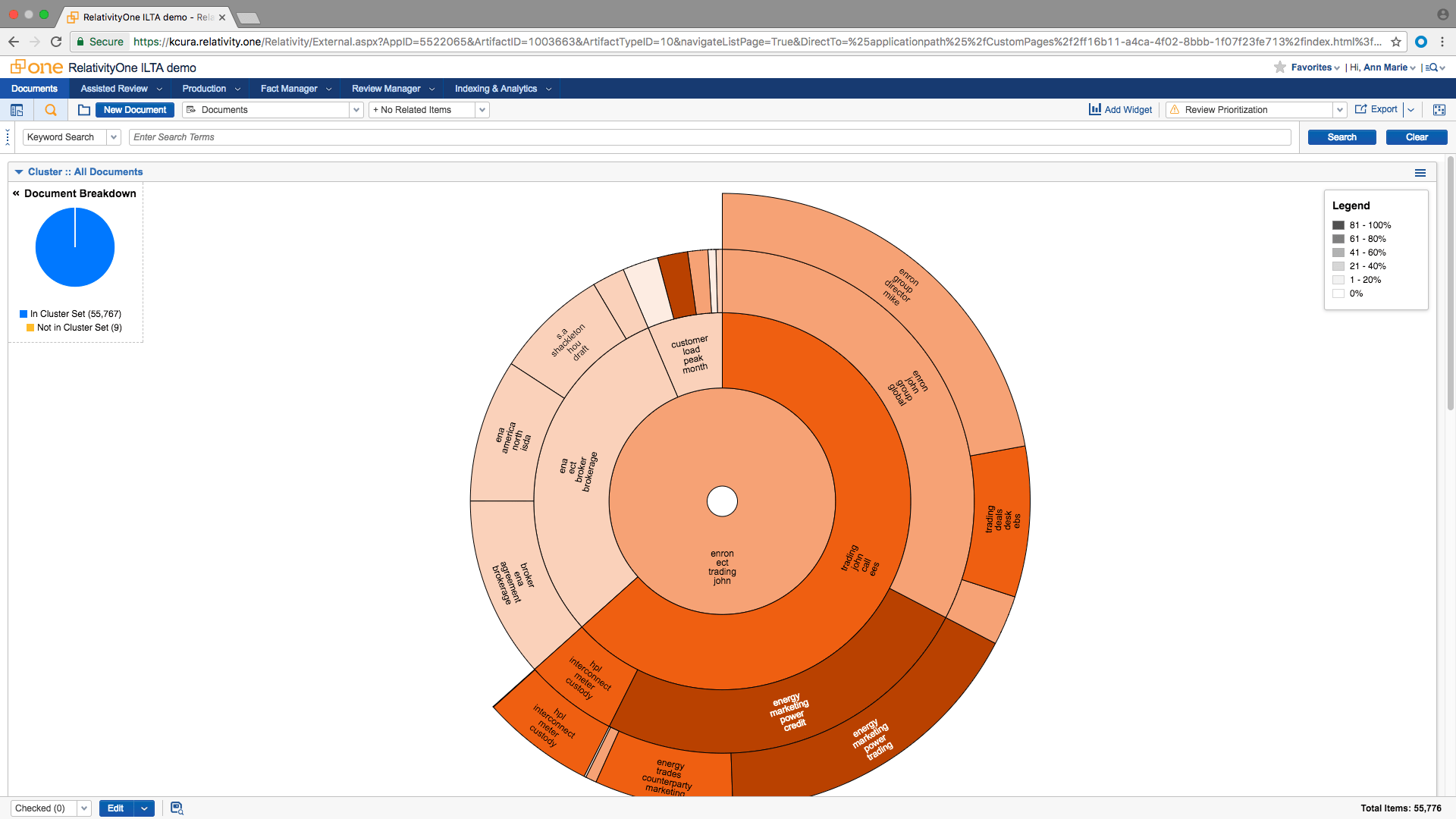The width and height of the screenshot is (1456, 819).
Task: Click into the Enter Search Terms field
Action: [710, 137]
